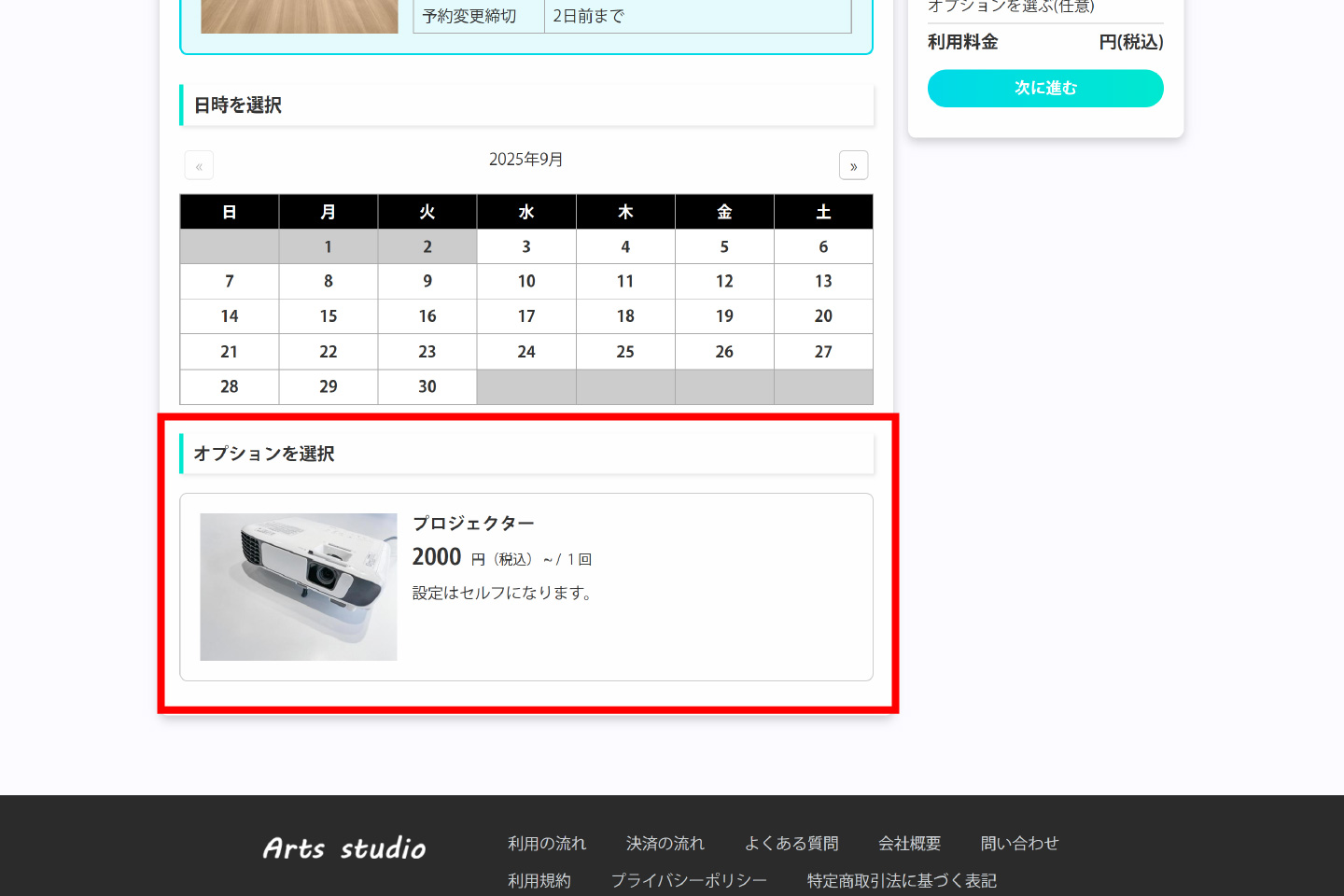The width and height of the screenshot is (1344, 896).
Task: Select the プロジェクター option title
Action: pyautogui.click(x=473, y=524)
